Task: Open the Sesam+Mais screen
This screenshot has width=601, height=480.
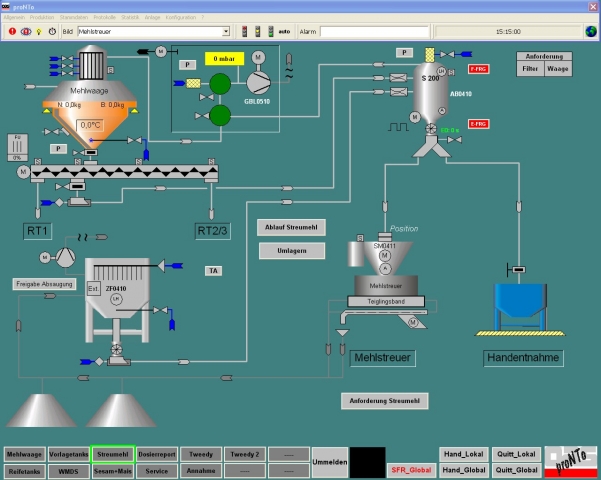Action: pyautogui.click(x=113, y=471)
